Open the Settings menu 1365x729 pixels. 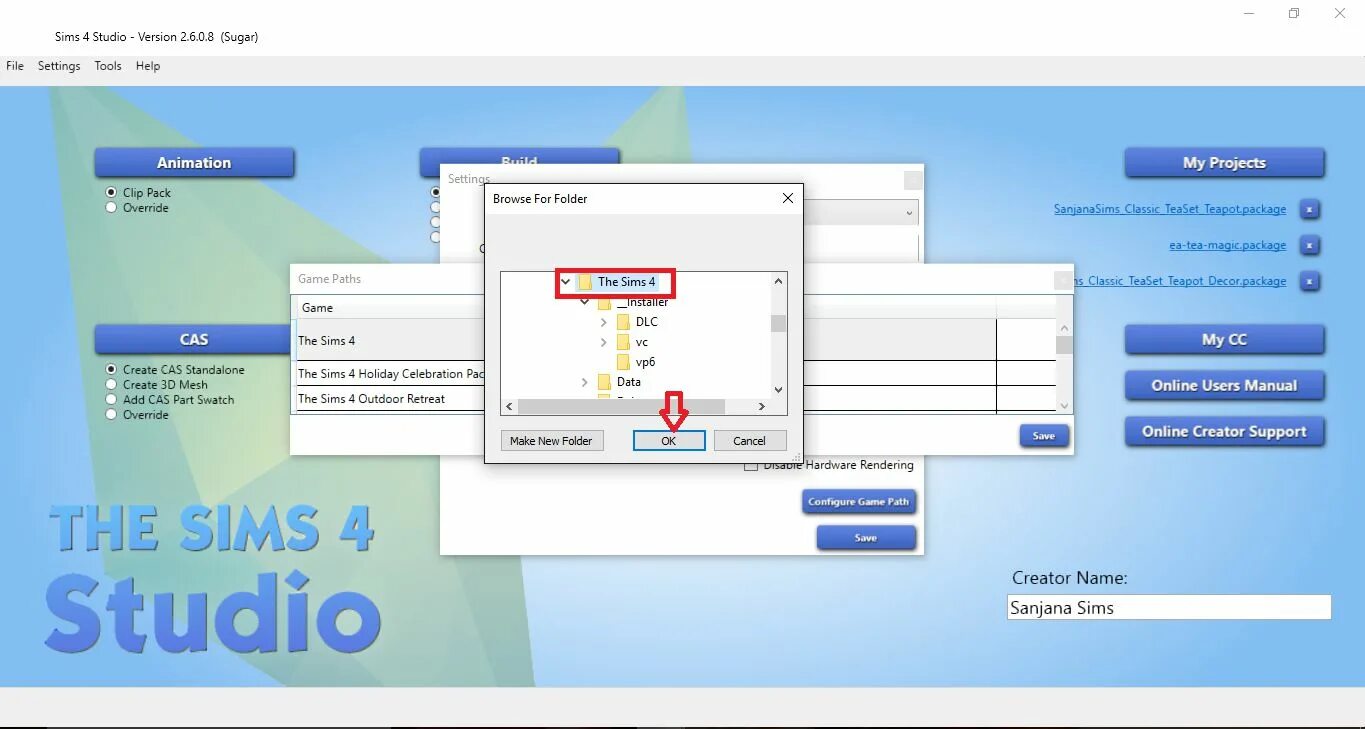coord(59,66)
